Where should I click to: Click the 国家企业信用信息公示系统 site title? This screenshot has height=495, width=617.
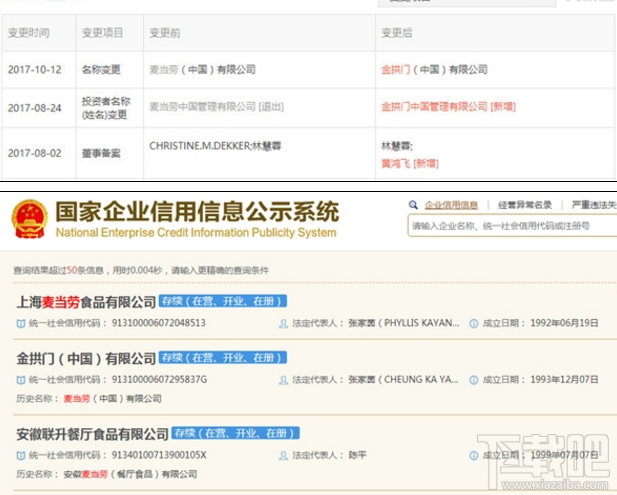tap(197, 212)
